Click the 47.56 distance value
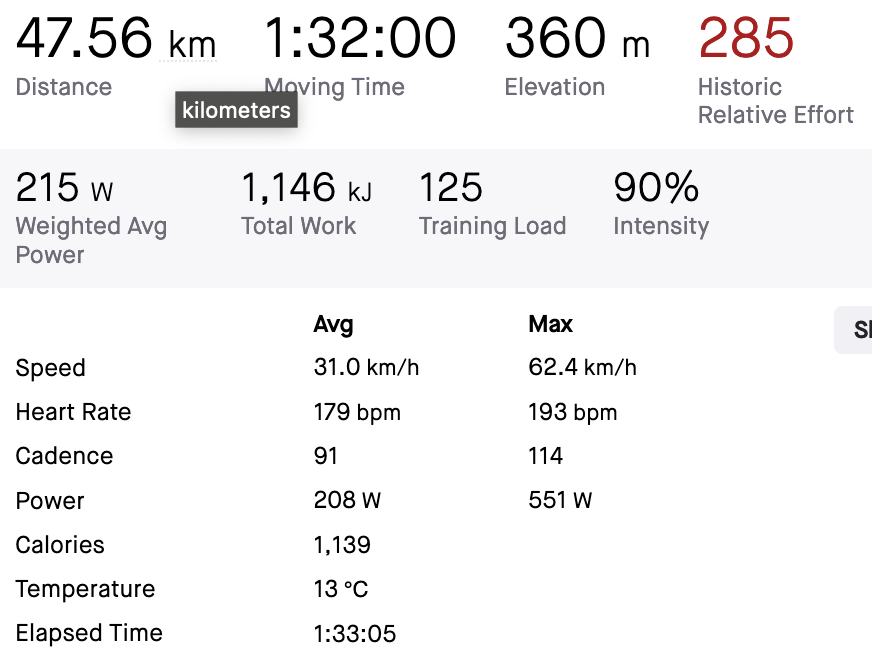 [x=84, y=39]
